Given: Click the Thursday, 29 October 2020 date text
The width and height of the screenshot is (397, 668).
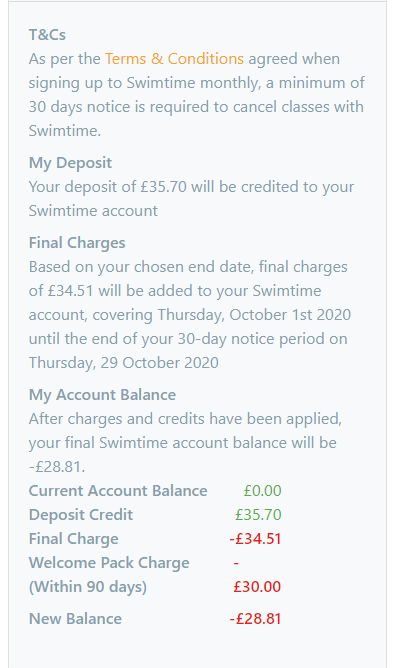Looking at the screenshot, I should [124, 363].
